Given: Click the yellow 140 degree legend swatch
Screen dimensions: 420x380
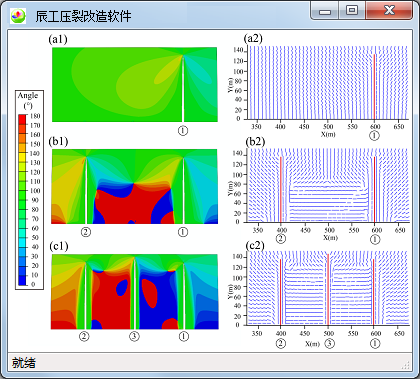Looking at the screenshot, I should click(x=22, y=154).
